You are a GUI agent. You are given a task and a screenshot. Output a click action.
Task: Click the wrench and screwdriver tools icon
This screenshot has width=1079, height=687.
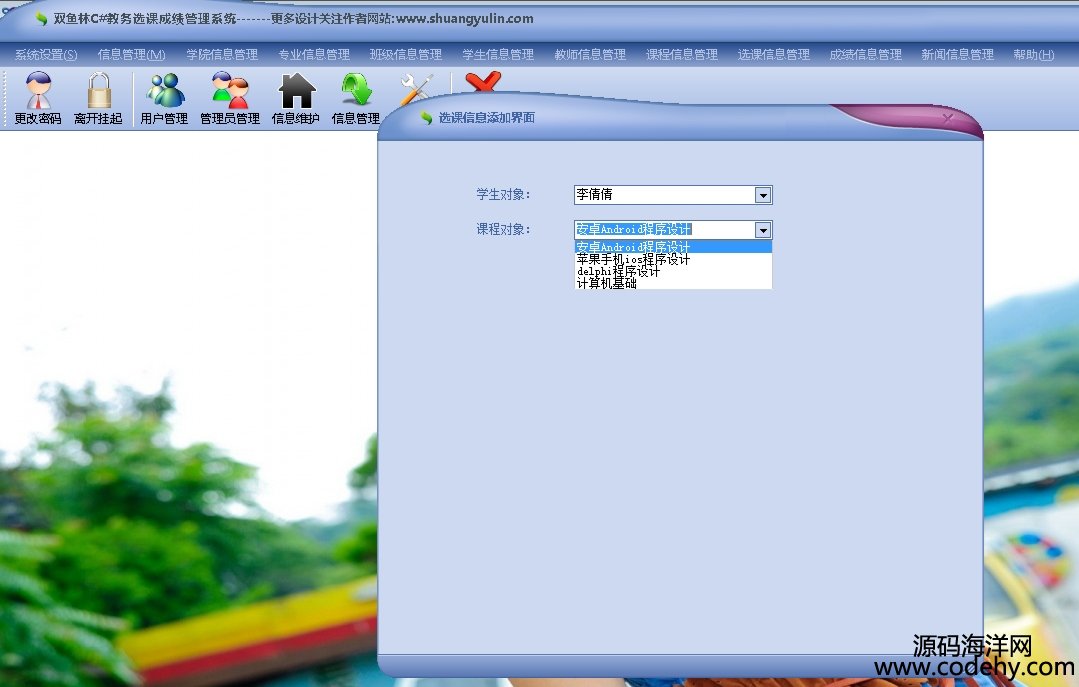point(416,89)
